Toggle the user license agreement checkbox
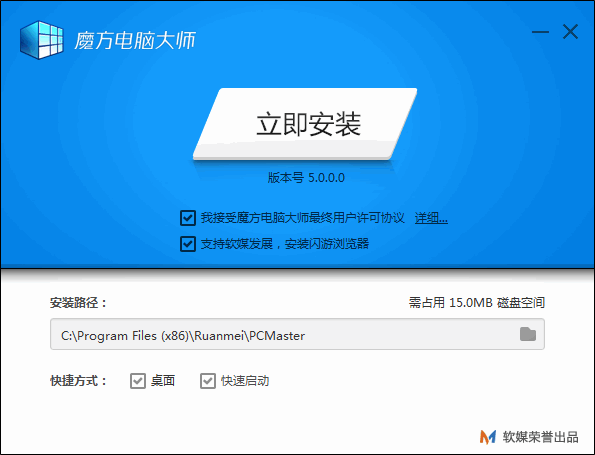 pyautogui.click(x=188, y=218)
